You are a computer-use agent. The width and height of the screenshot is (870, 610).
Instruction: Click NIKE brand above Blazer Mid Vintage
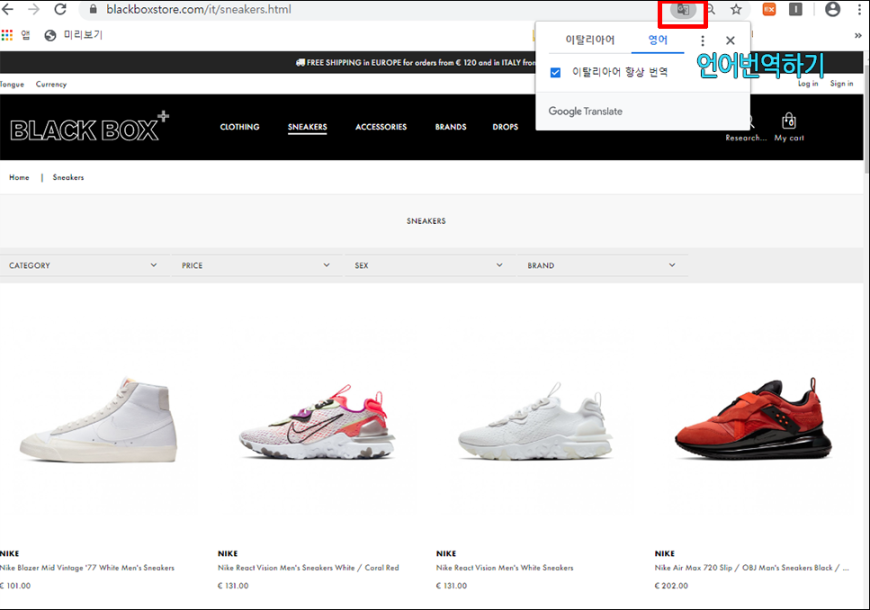point(9,553)
